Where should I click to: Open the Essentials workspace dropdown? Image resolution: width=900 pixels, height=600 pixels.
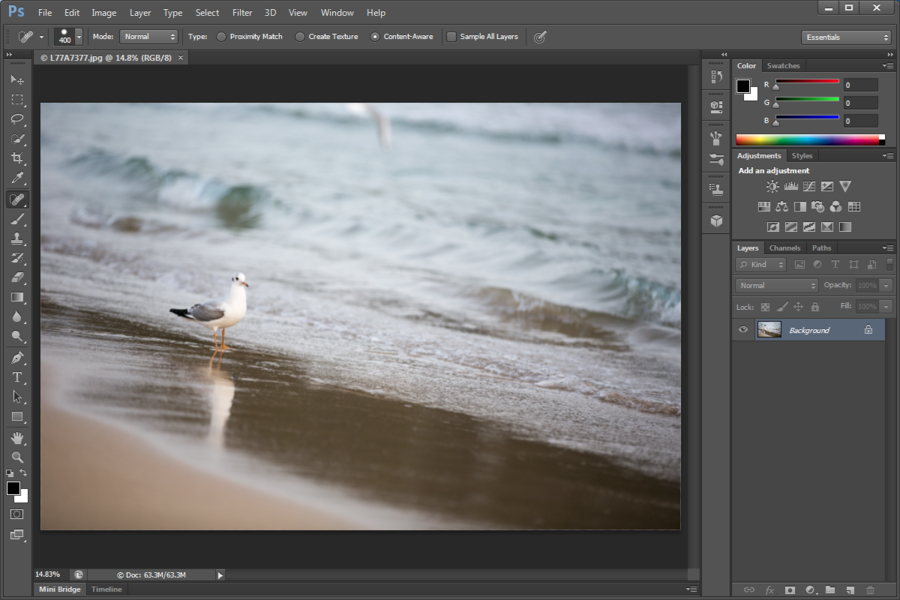tap(846, 37)
